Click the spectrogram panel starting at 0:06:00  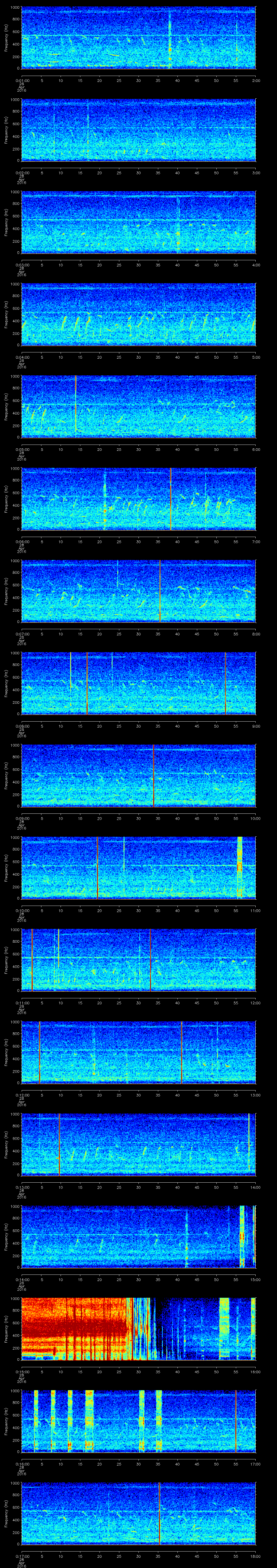[139, 499]
